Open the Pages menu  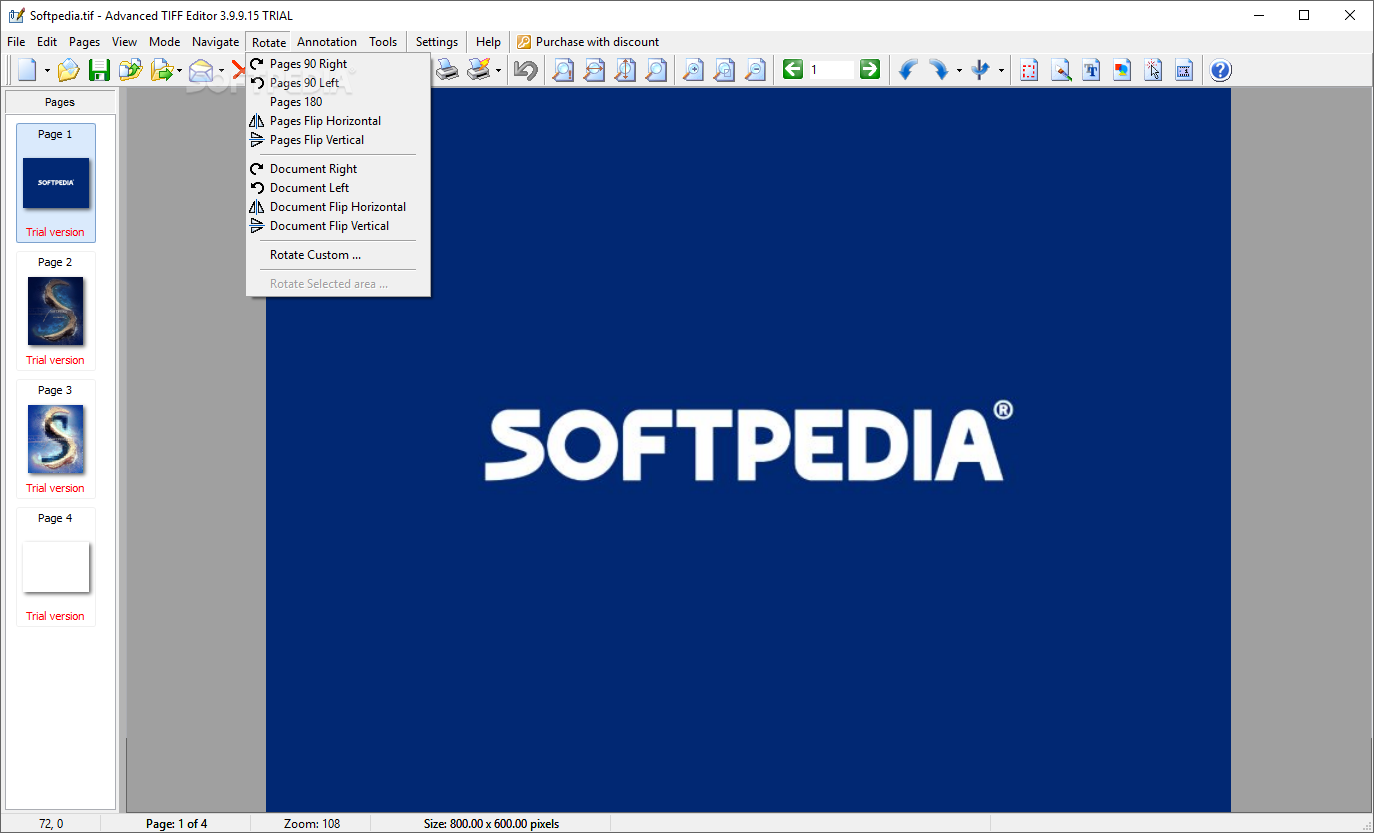[x=85, y=42]
